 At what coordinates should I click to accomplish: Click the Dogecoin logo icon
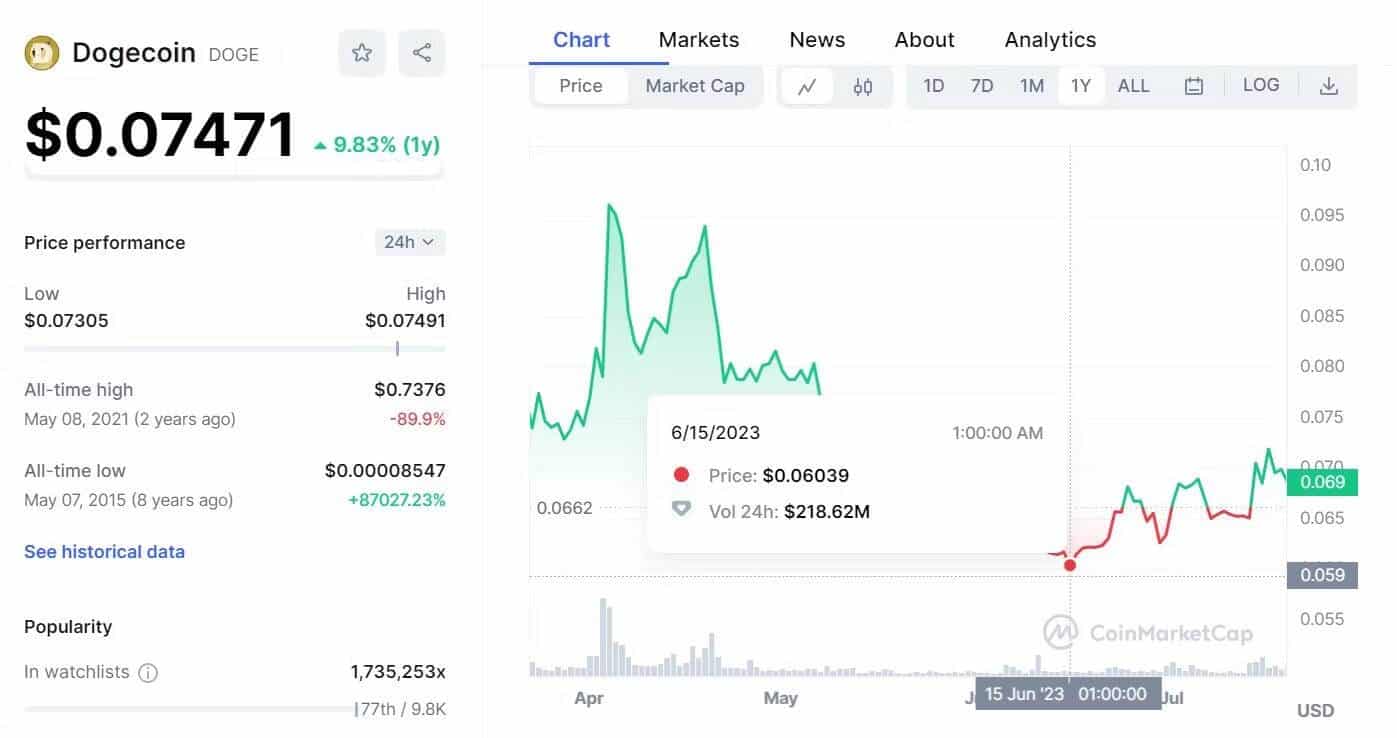[42, 53]
